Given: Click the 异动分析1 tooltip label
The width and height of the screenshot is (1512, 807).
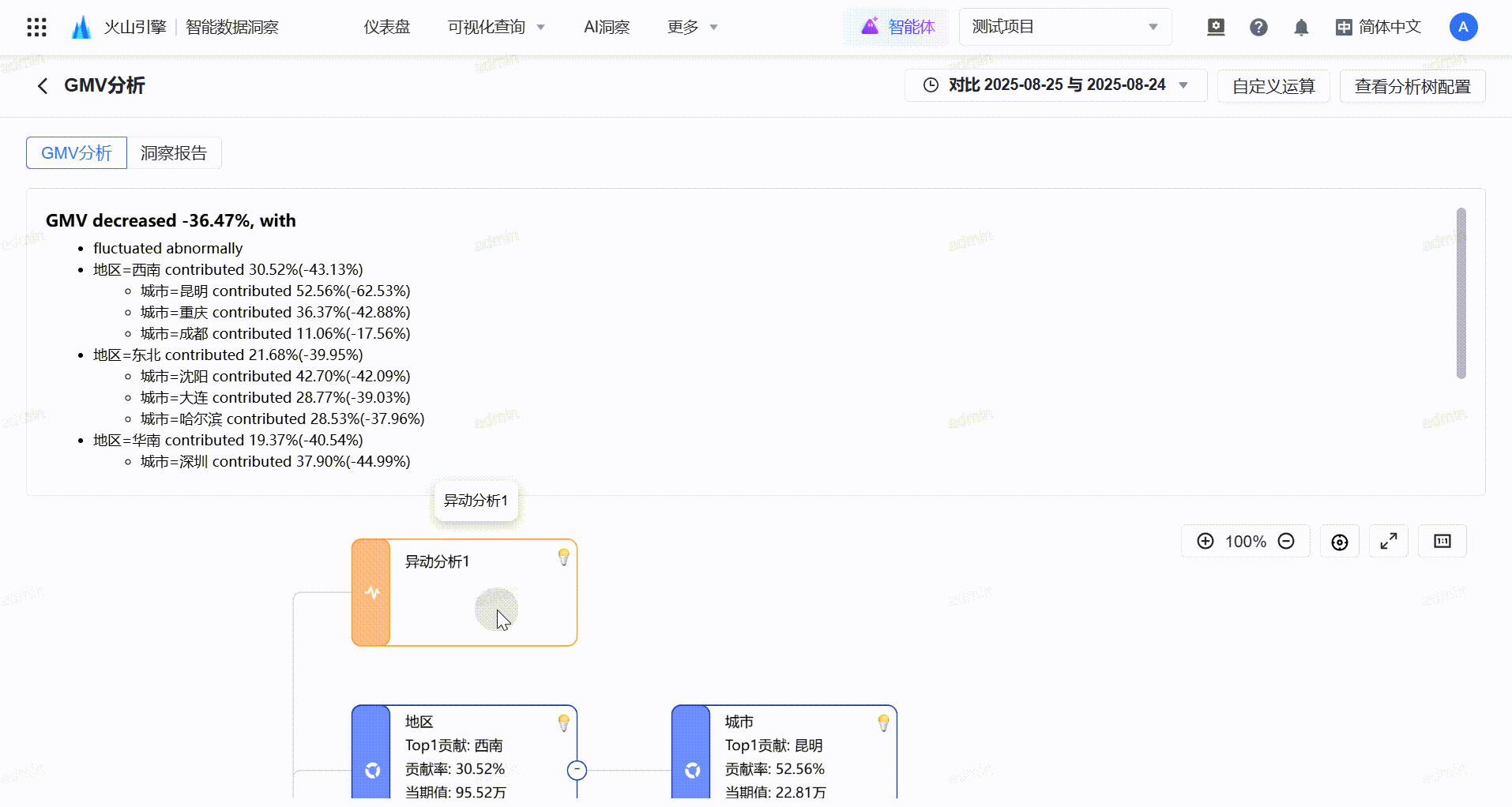Looking at the screenshot, I should [x=476, y=501].
